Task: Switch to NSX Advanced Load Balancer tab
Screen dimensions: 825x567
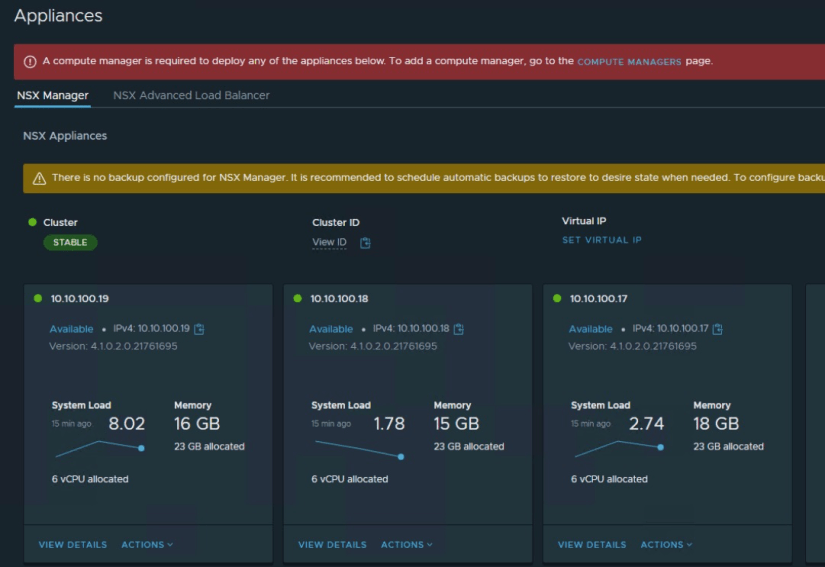Action: click(192, 95)
